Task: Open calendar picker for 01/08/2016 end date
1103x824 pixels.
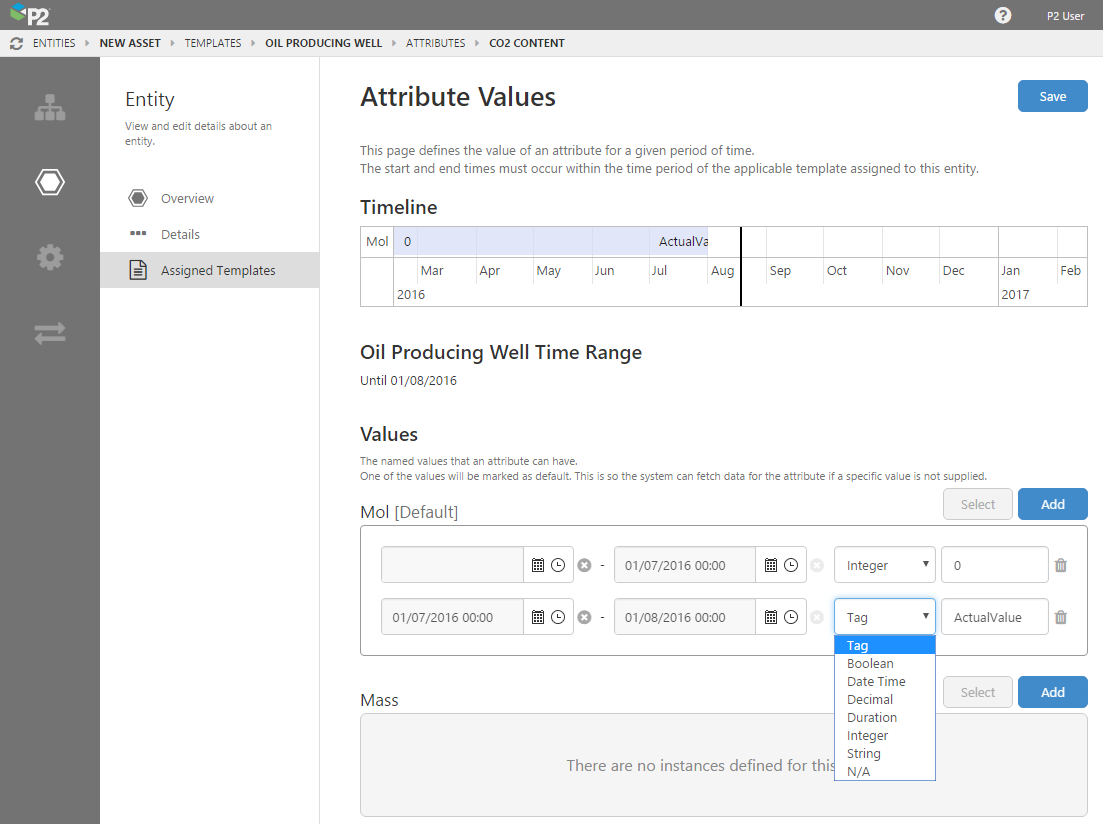Action: (771, 617)
